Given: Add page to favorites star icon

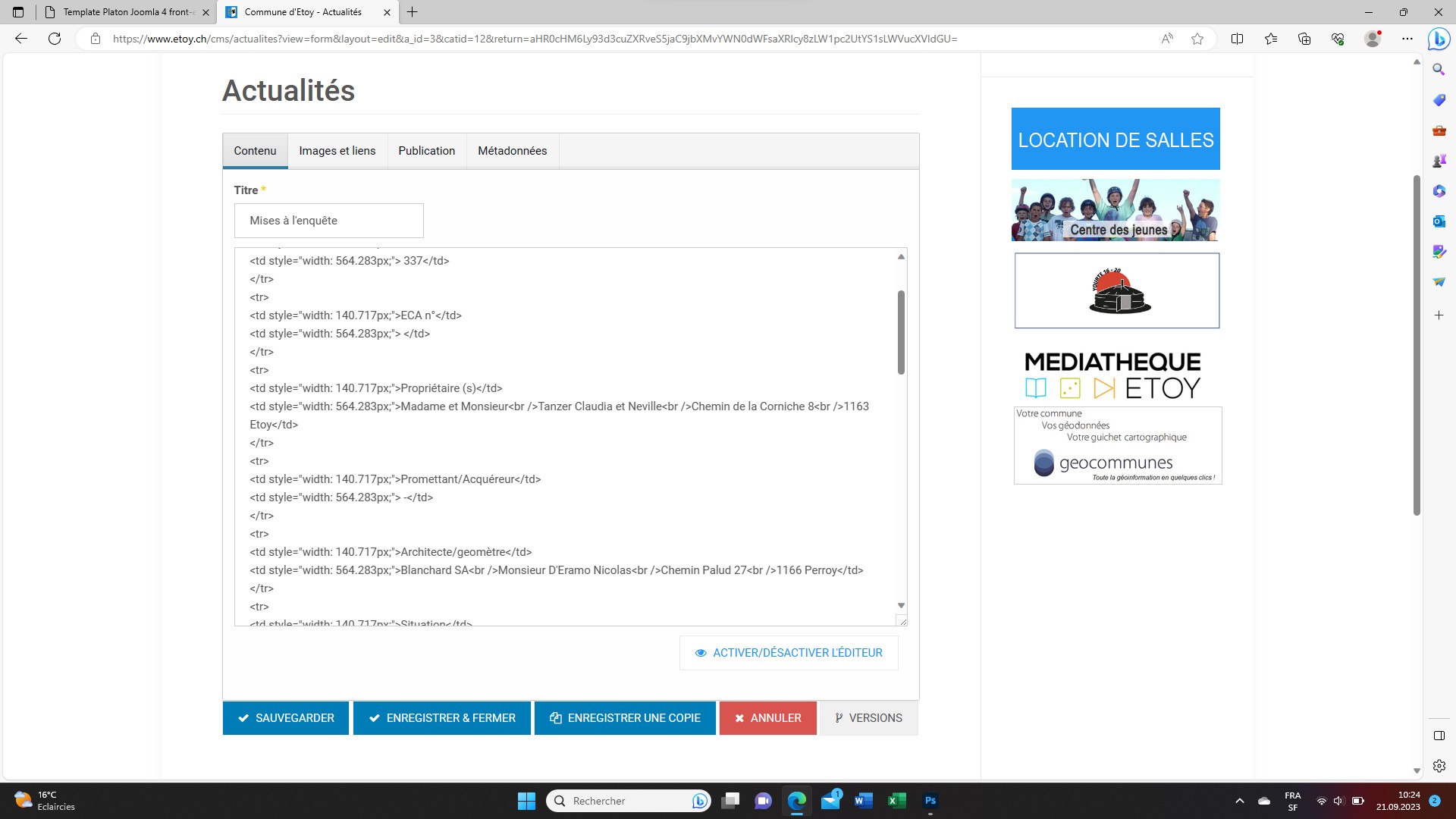Looking at the screenshot, I should point(1197,39).
